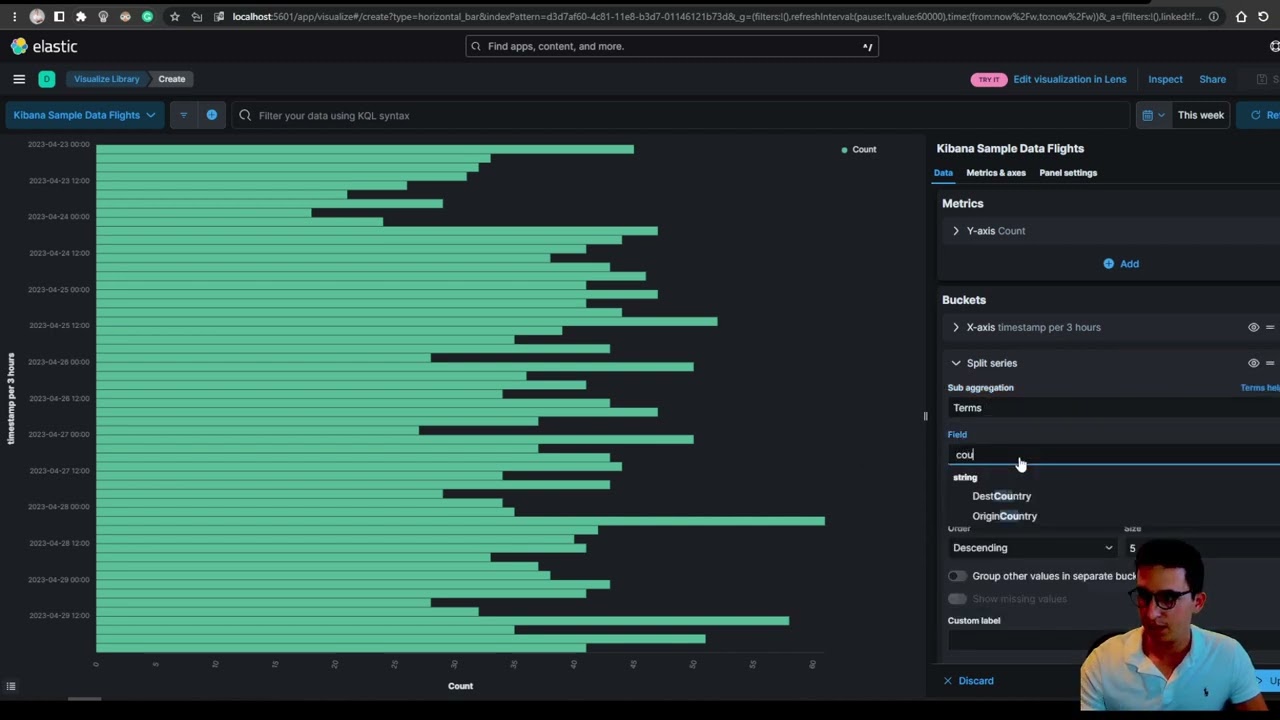Switch to the Metrics & axes tab

996,173
